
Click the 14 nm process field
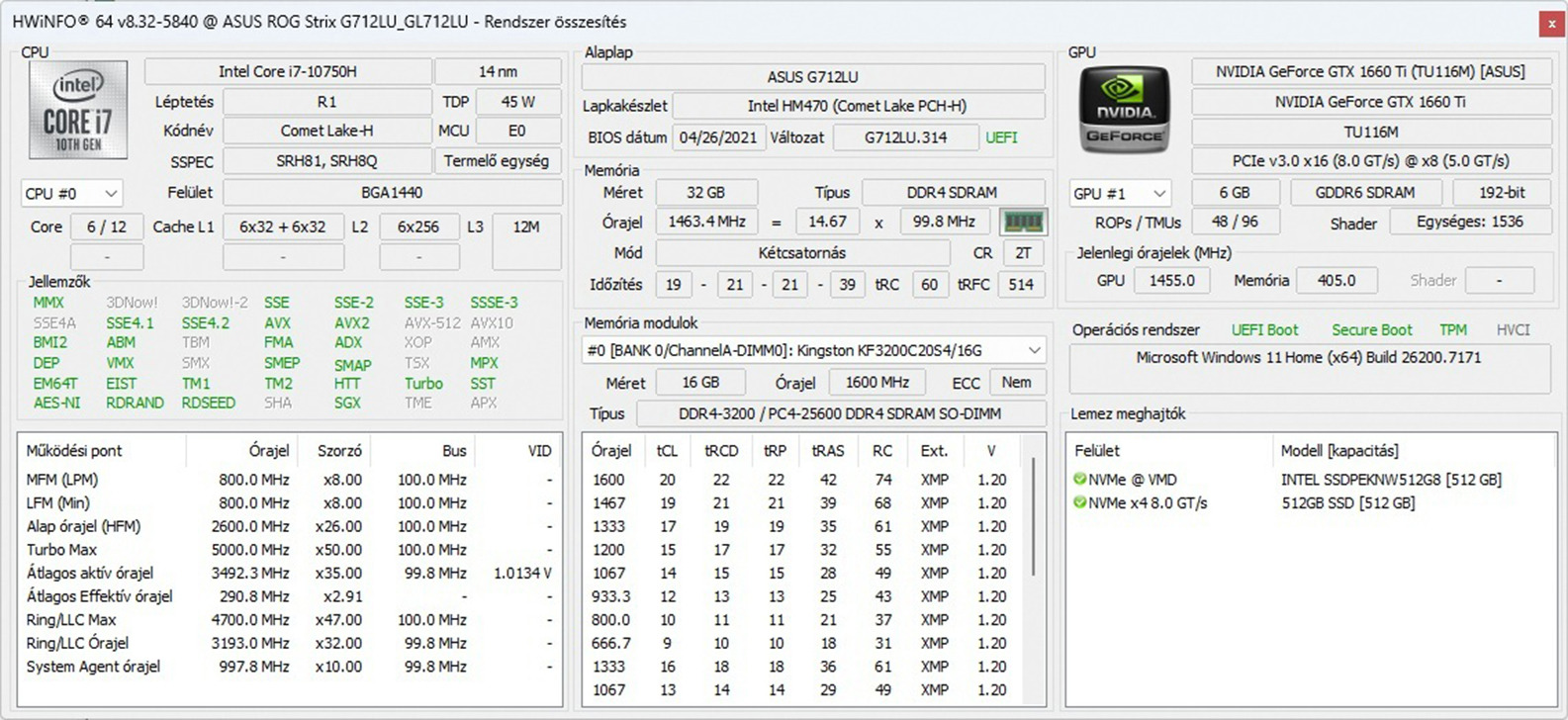click(x=498, y=72)
